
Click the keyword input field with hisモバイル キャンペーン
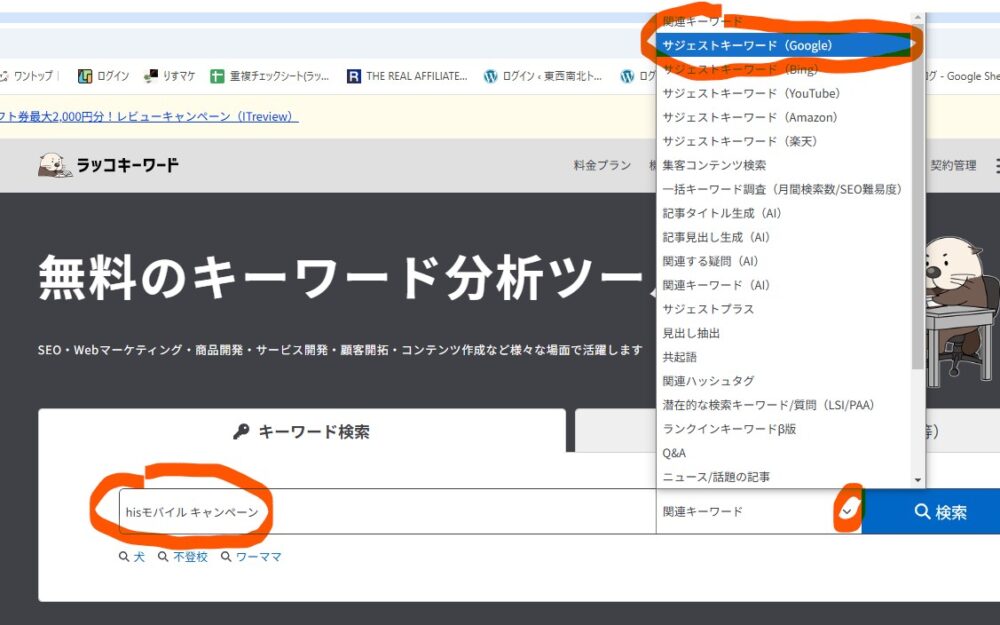[x=387, y=511]
